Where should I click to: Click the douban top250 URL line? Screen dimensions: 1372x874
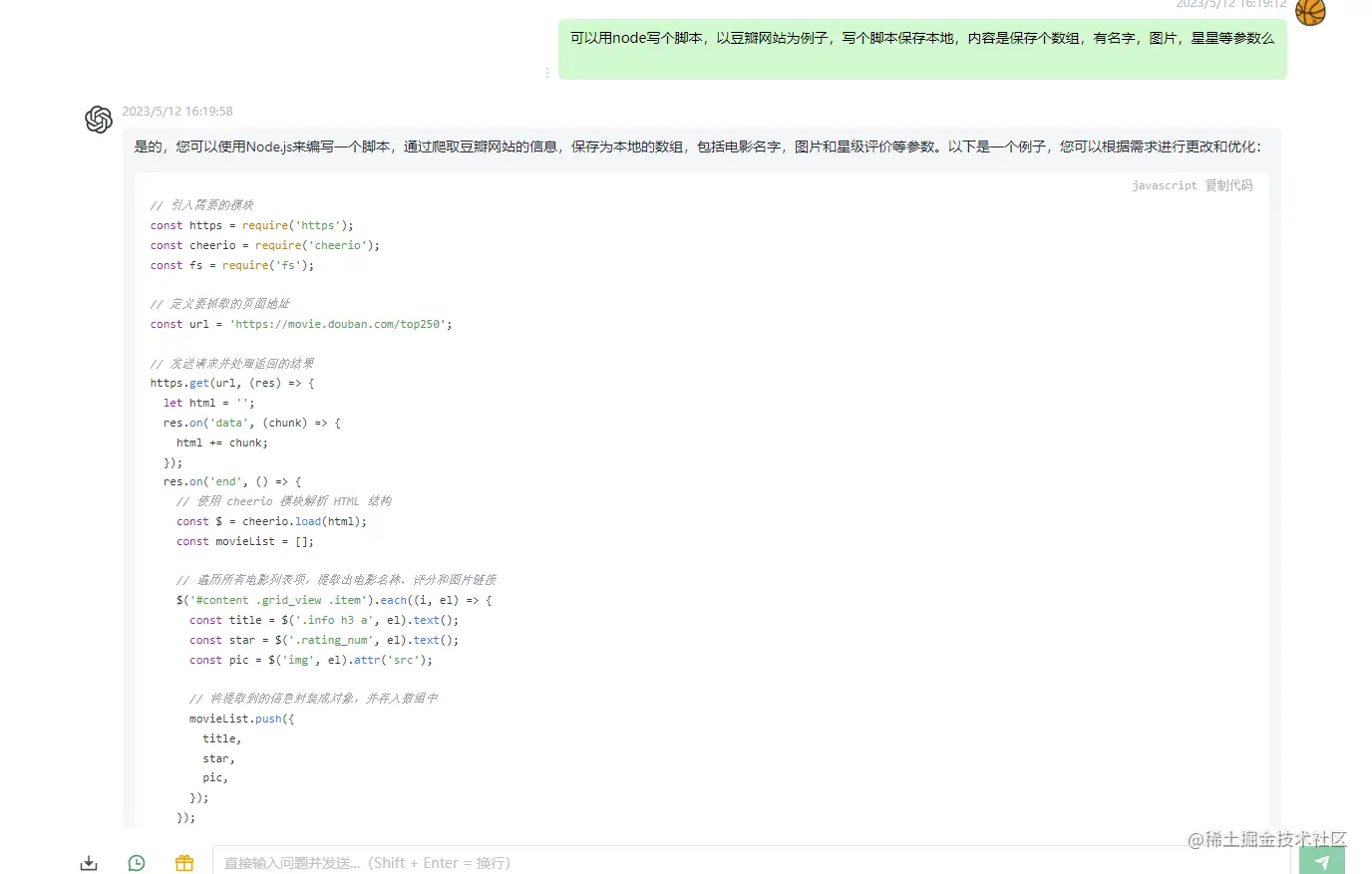point(301,324)
